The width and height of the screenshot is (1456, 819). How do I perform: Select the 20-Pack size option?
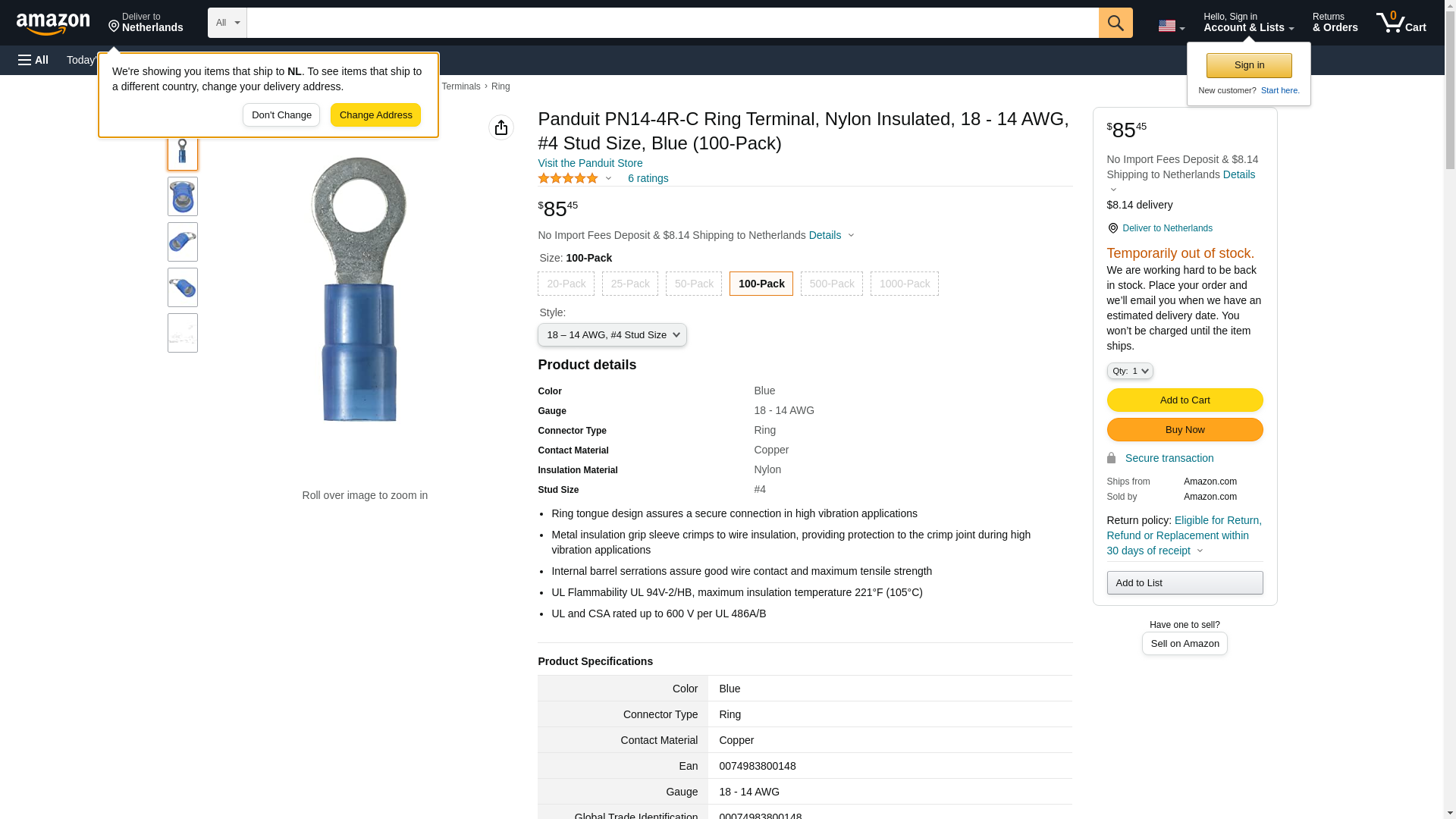(566, 284)
